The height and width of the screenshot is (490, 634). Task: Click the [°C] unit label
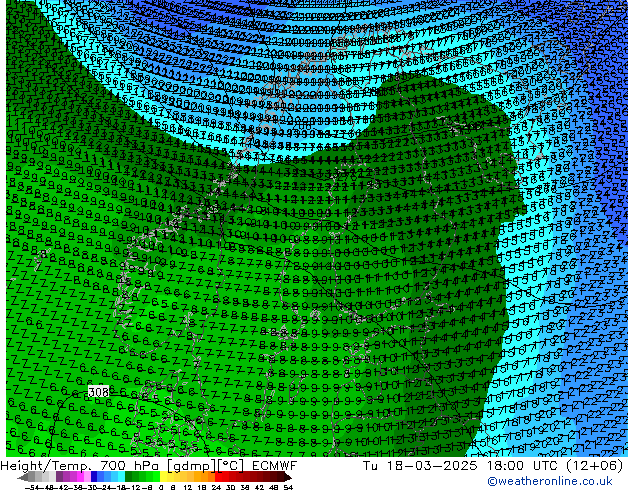tap(231, 466)
